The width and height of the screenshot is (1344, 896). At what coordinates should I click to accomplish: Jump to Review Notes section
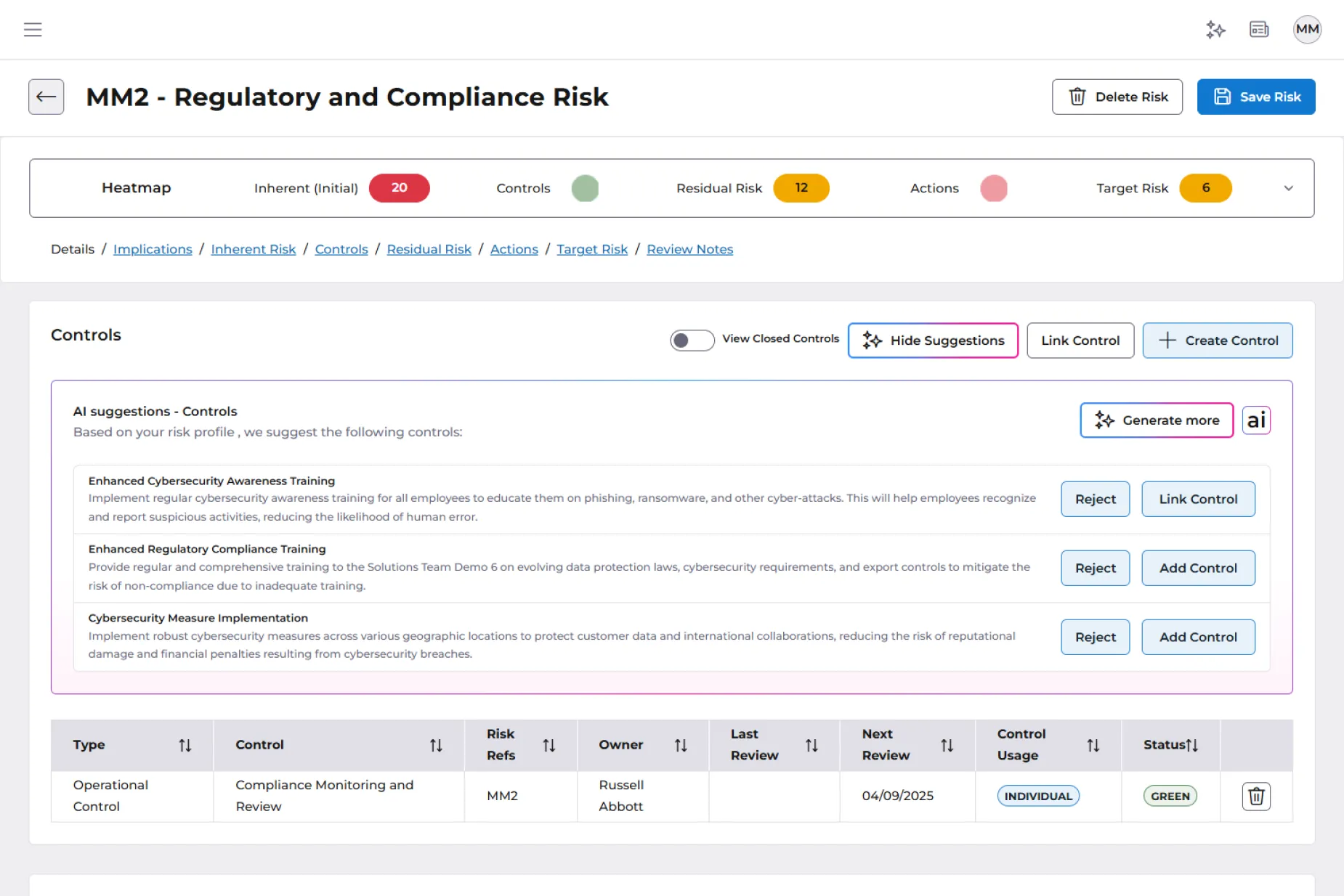[x=689, y=249]
